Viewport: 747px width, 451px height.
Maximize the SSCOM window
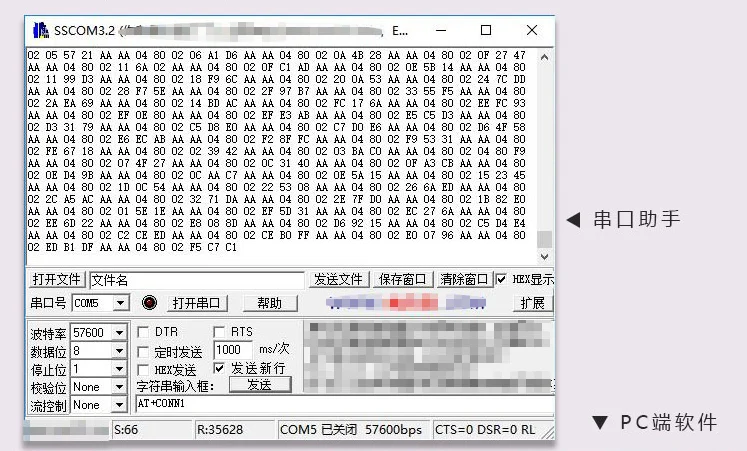pos(485,30)
